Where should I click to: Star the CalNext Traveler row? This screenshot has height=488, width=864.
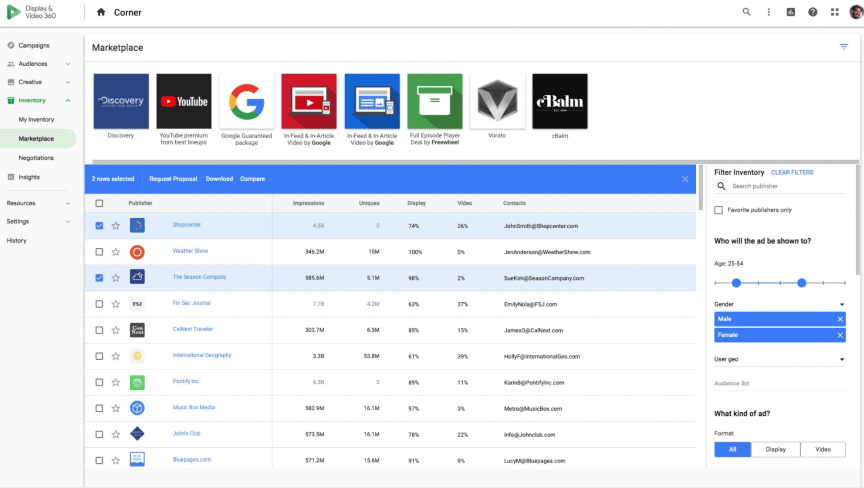pos(116,330)
